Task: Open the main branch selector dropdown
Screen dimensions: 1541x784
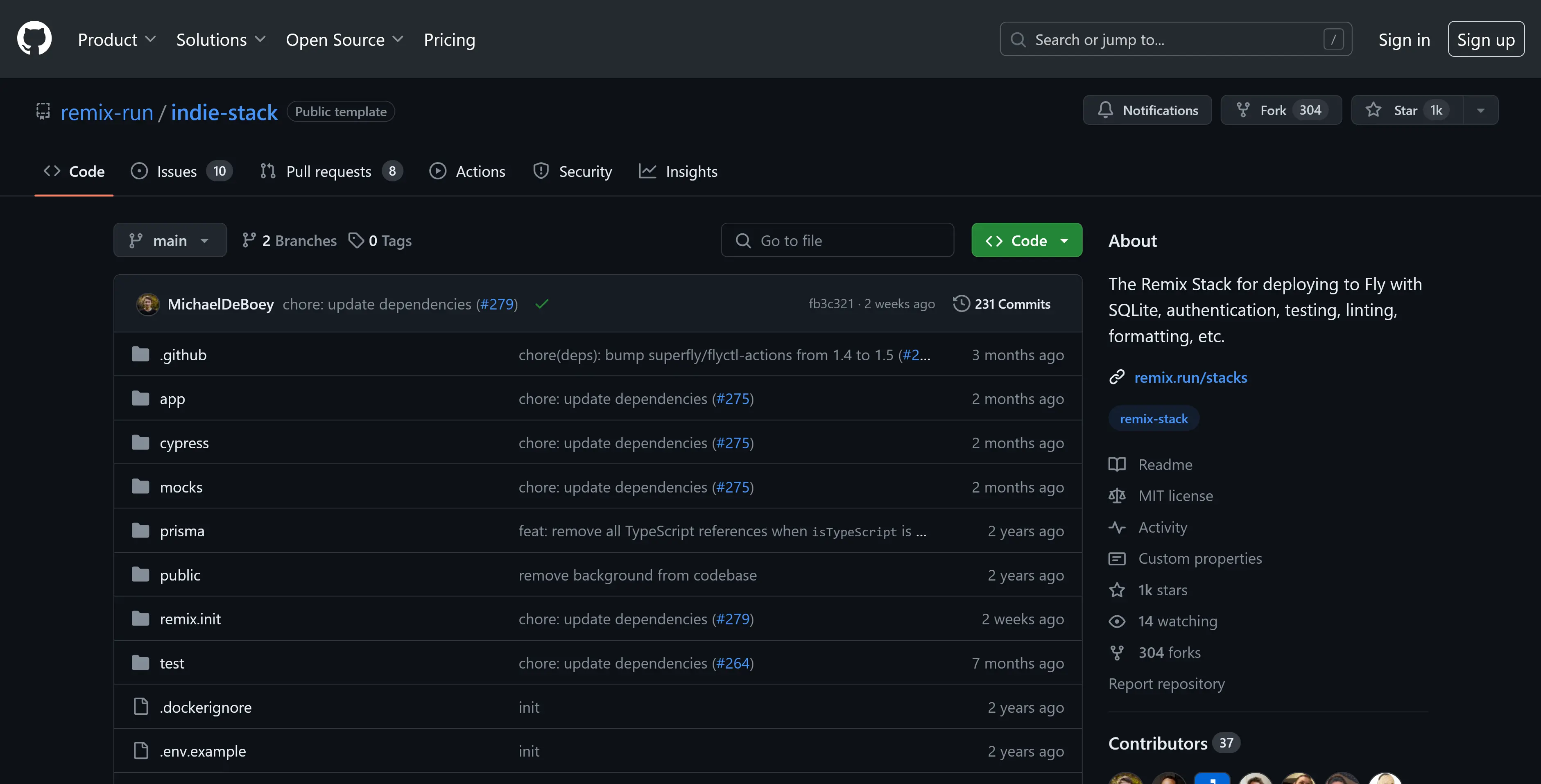Action: click(x=170, y=240)
